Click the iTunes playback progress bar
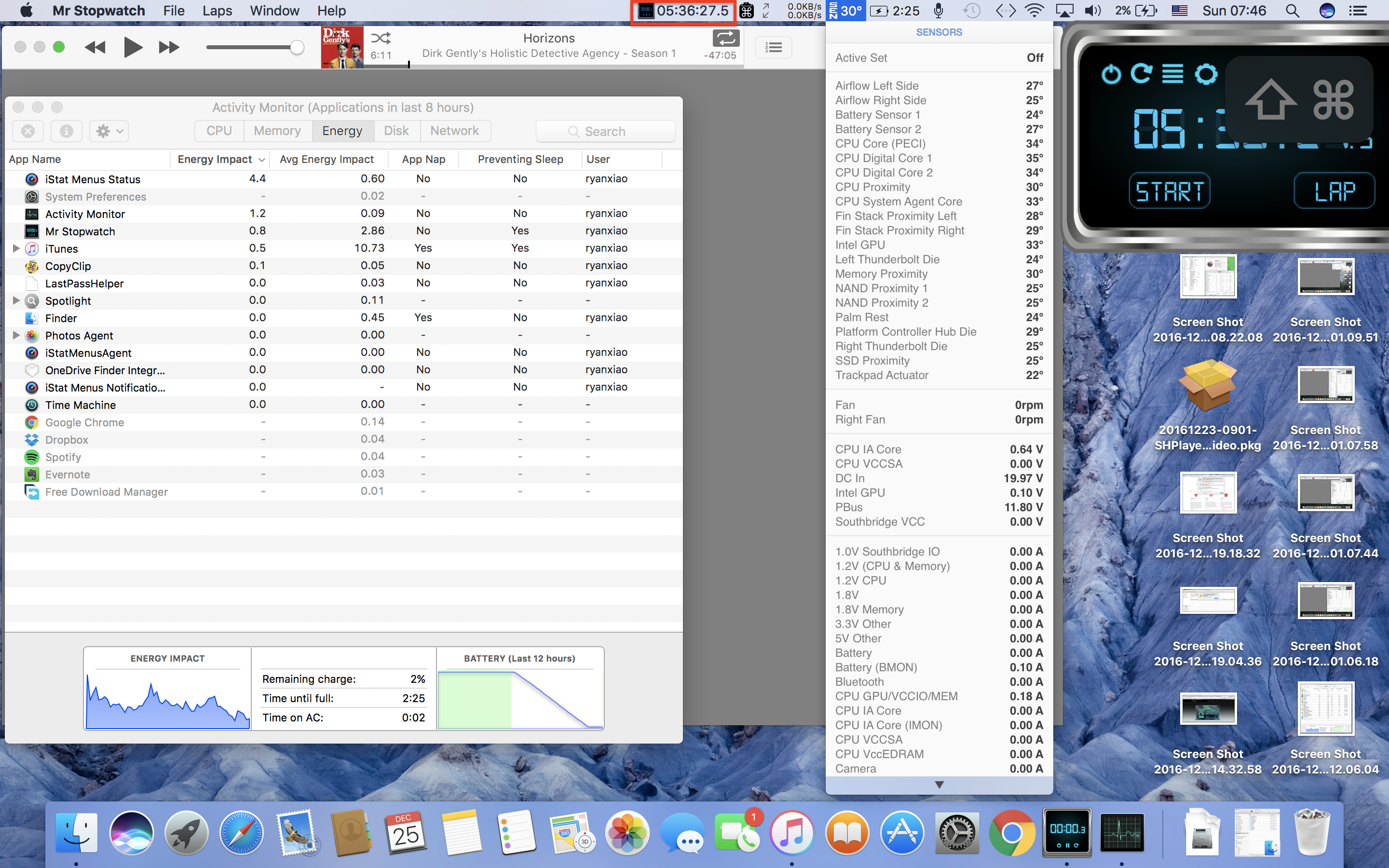Screen dimensions: 1389x868 [553, 66]
